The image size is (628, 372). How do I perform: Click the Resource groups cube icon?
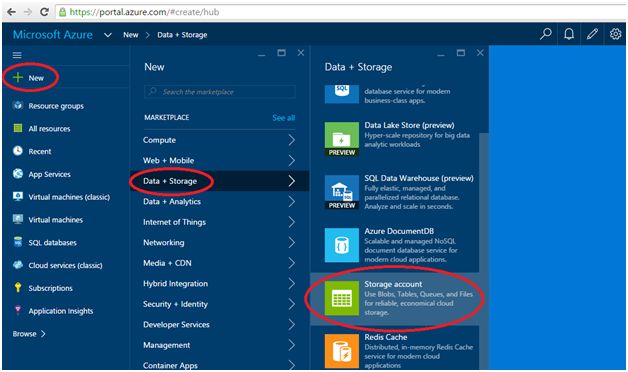18,105
